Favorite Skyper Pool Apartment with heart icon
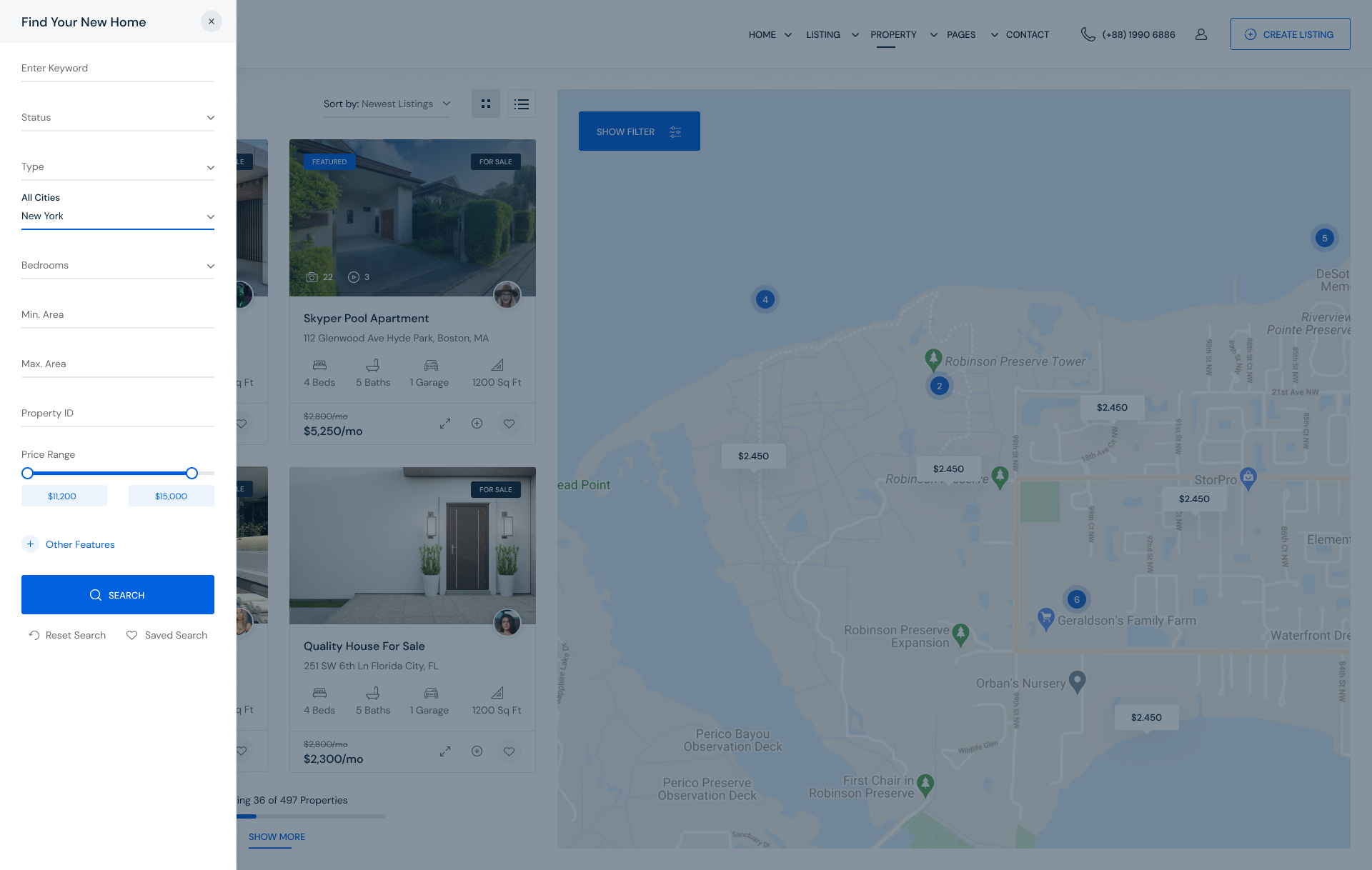This screenshot has width=1372, height=870. 509,424
